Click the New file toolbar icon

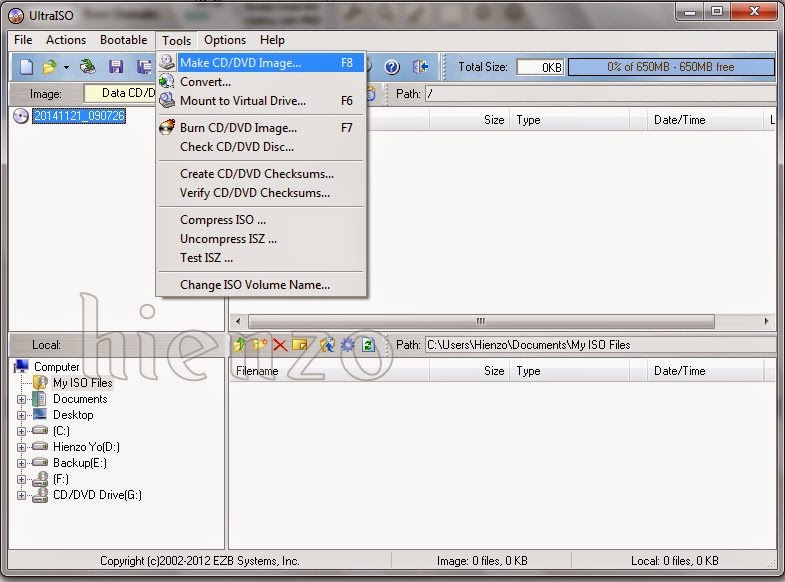(x=25, y=67)
